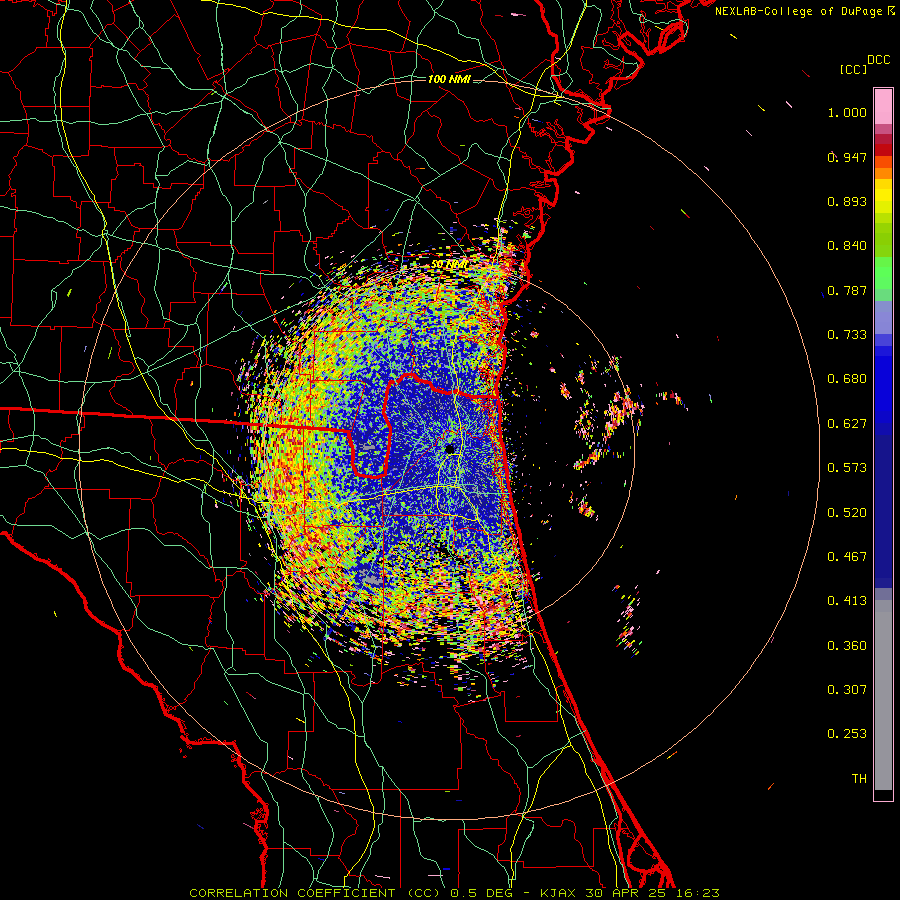Click the 50 NMI range ring label
Screen dimensions: 900x900
pos(449,265)
